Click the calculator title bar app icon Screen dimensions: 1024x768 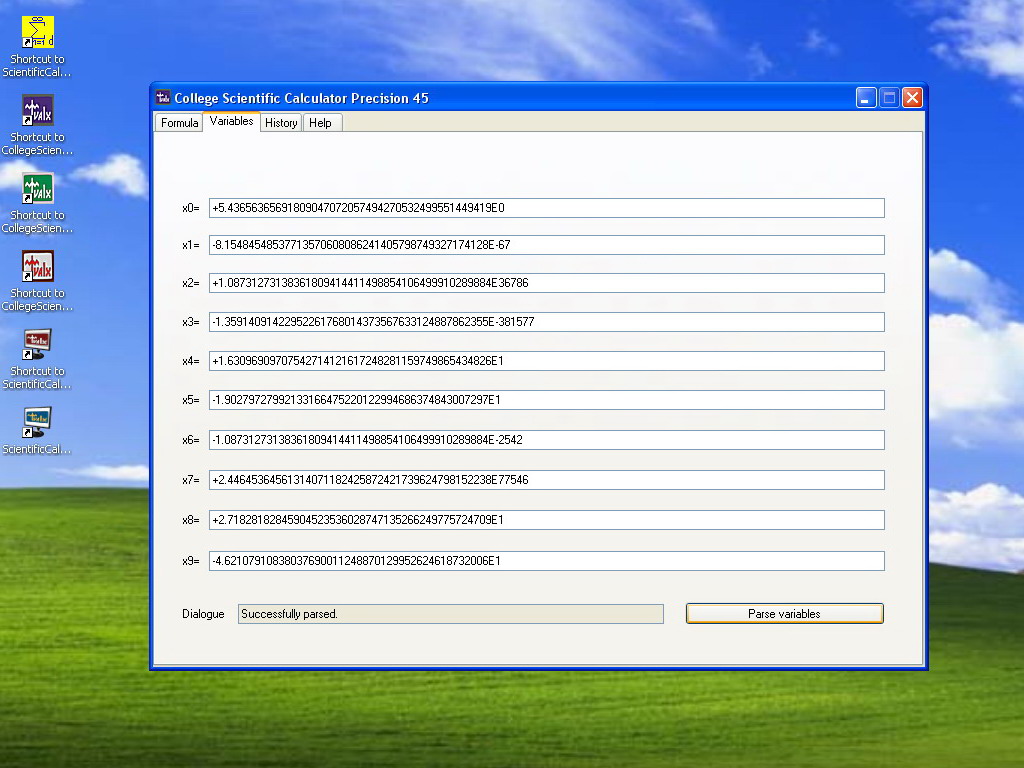[163, 98]
